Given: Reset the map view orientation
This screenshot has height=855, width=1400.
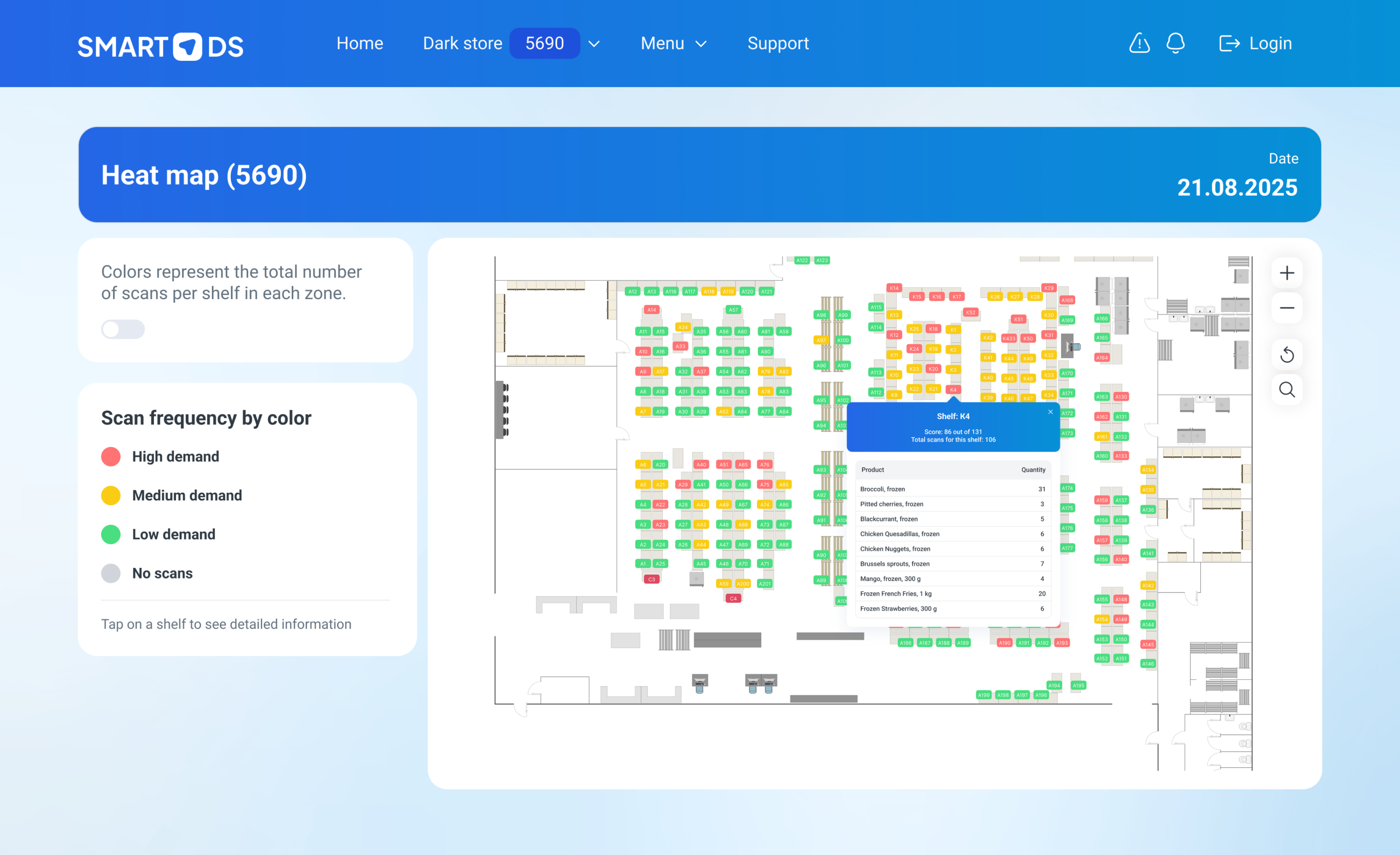Looking at the screenshot, I should (1287, 354).
